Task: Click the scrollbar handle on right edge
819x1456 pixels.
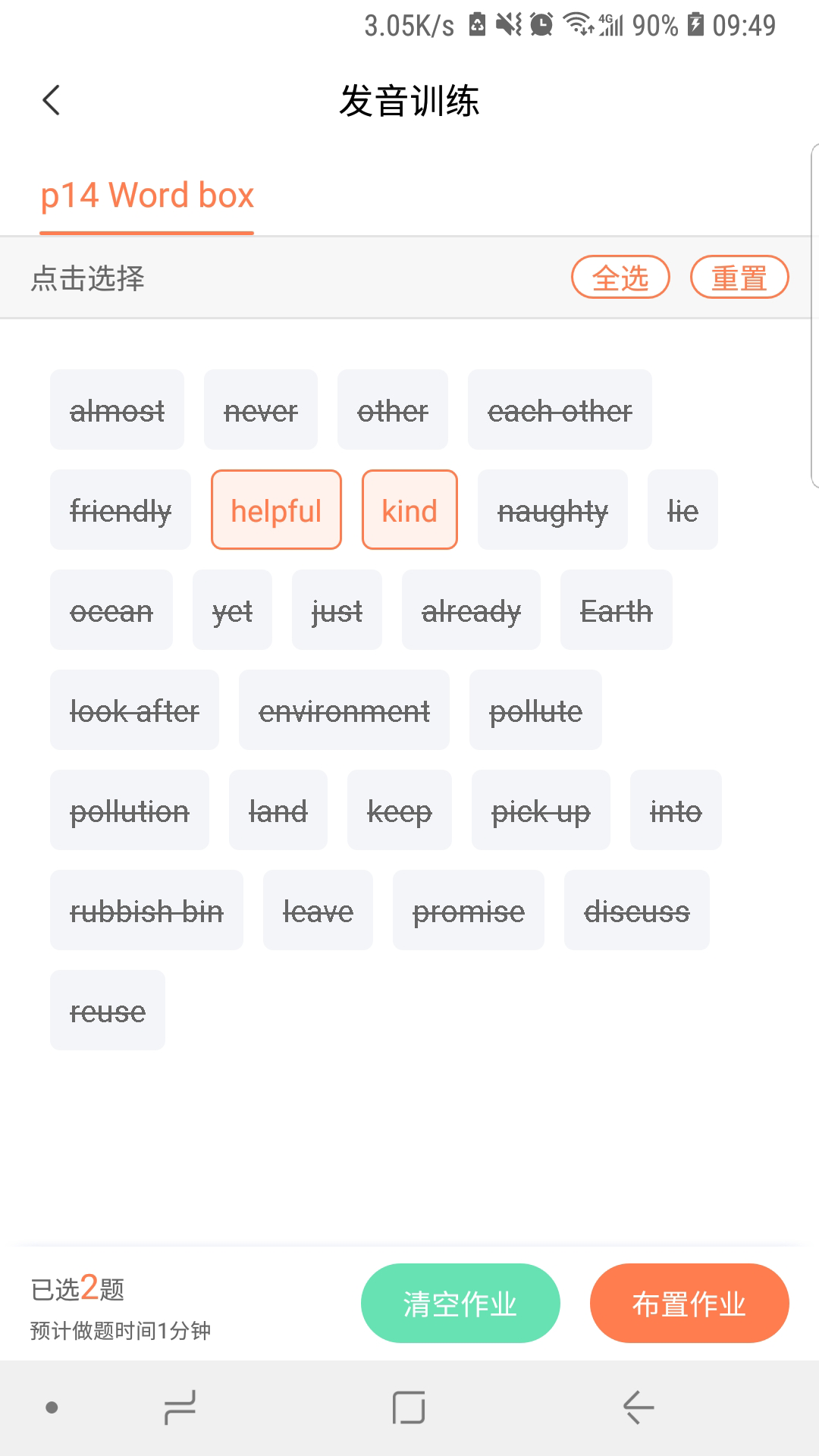Action: (x=814, y=315)
